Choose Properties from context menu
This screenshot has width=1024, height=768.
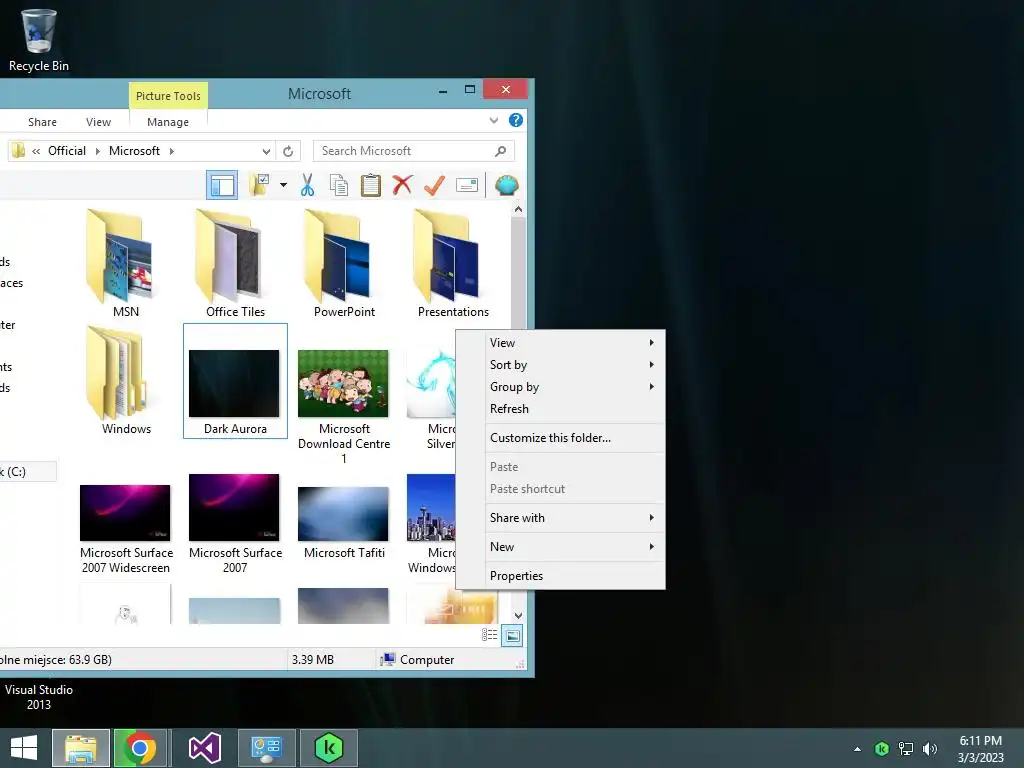pos(574,576)
